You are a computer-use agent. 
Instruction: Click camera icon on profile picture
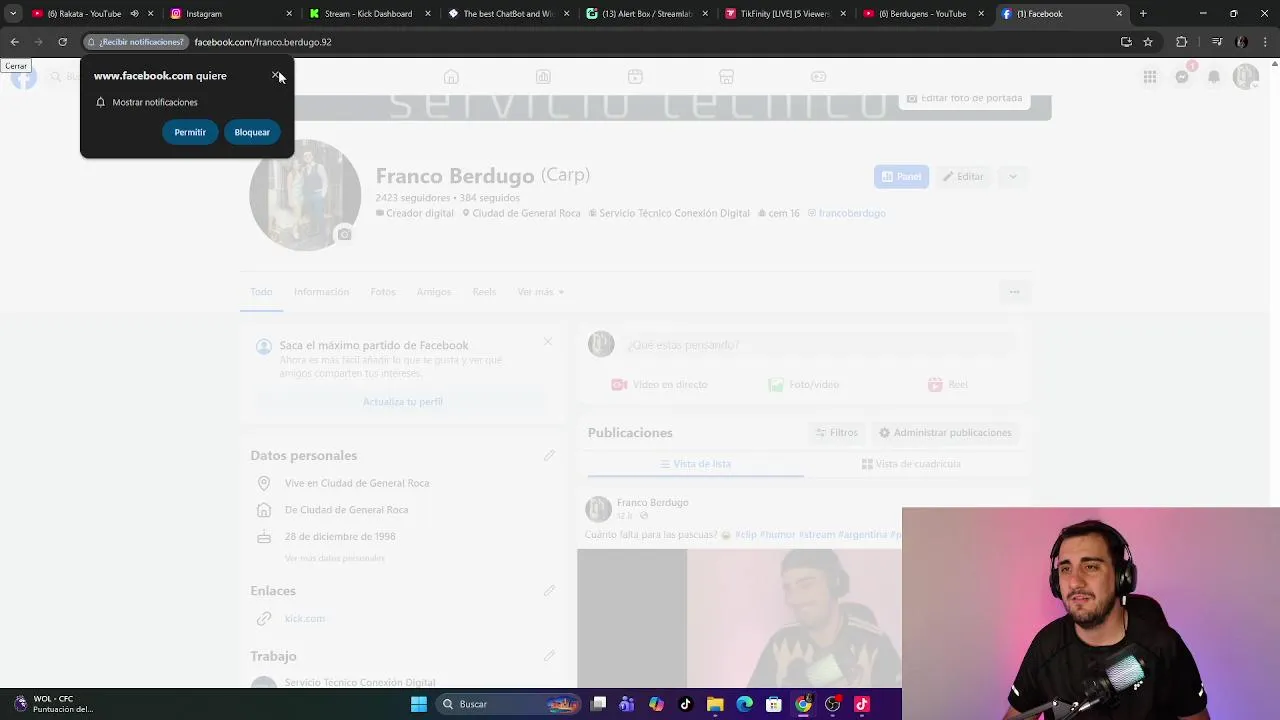pyautogui.click(x=344, y=234)
